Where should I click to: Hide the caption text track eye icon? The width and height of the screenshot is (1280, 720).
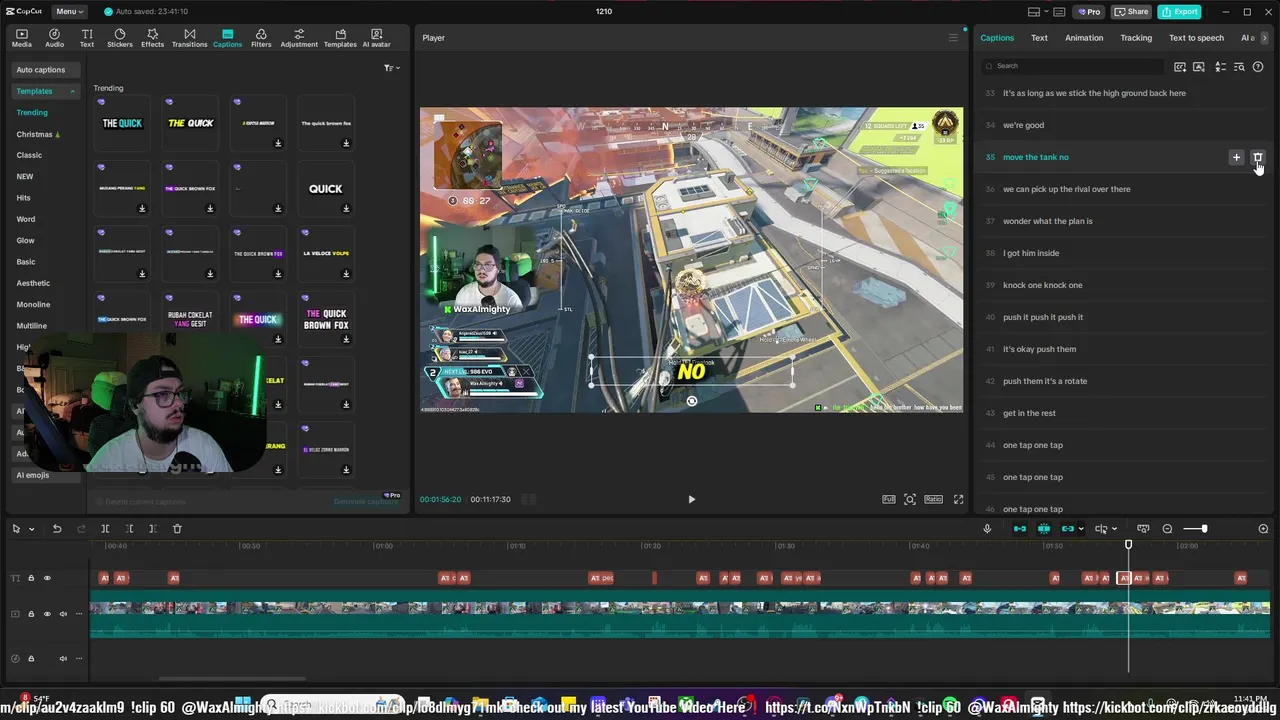(x=47, y=578)
